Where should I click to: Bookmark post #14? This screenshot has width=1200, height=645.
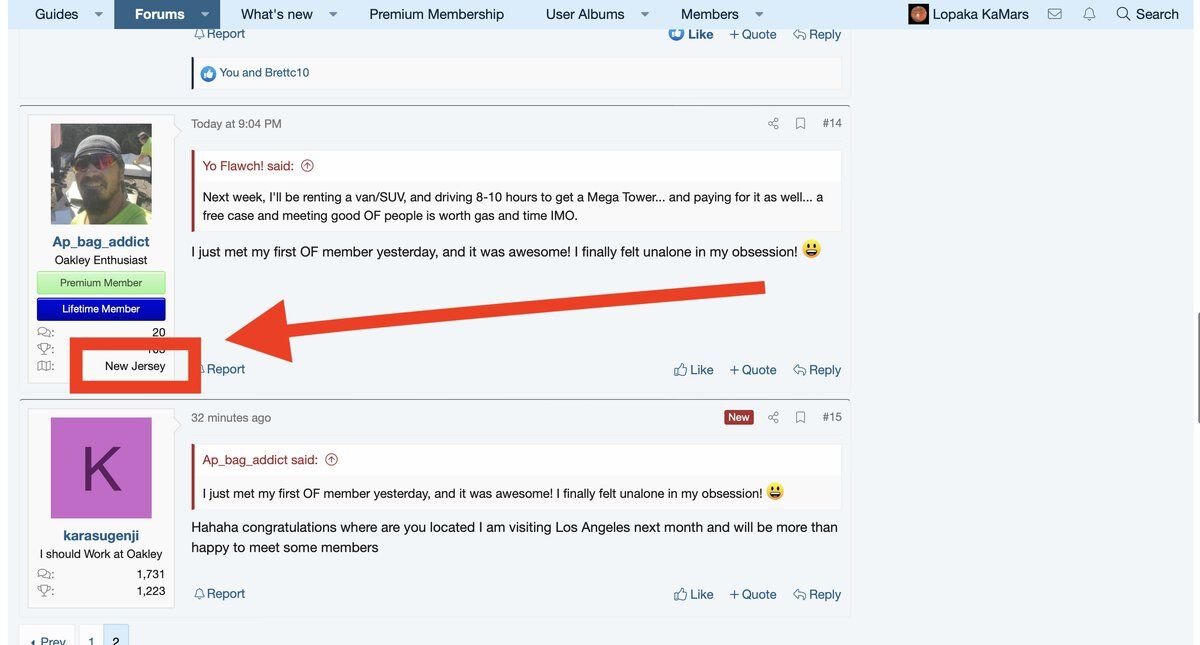click(x=800, y=124)
